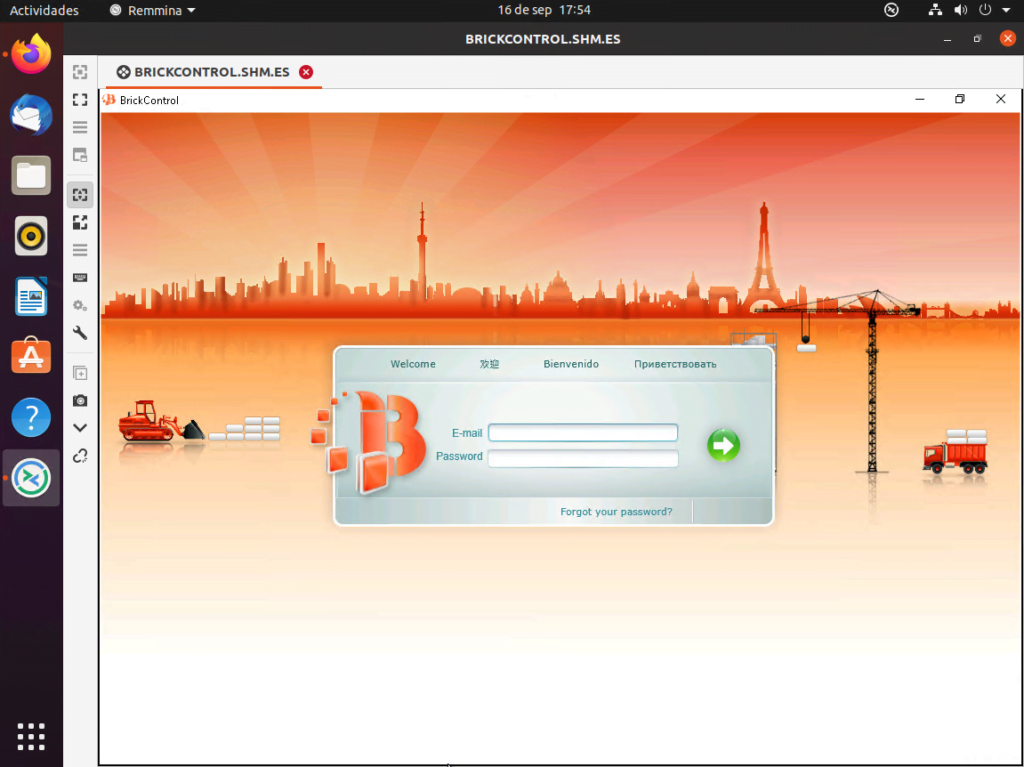The image size is (1024, 767).
Task: Focus the Password input field
Action: coord(583,458)
